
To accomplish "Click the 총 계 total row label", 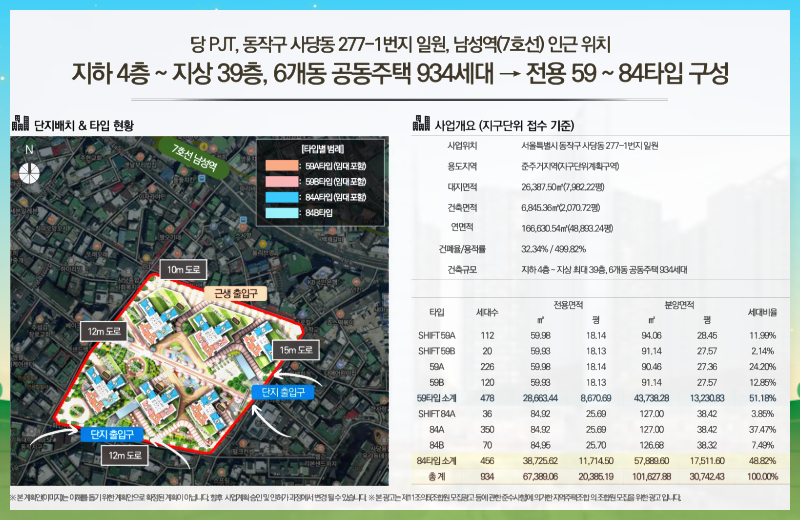I will click(x=437, y=477).
